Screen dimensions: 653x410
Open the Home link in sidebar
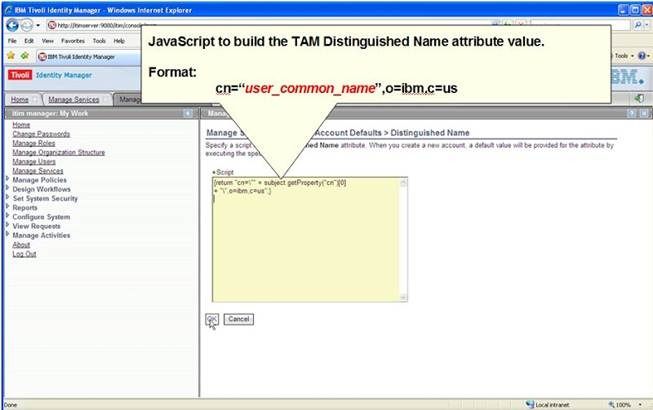(x=21, y=125)
